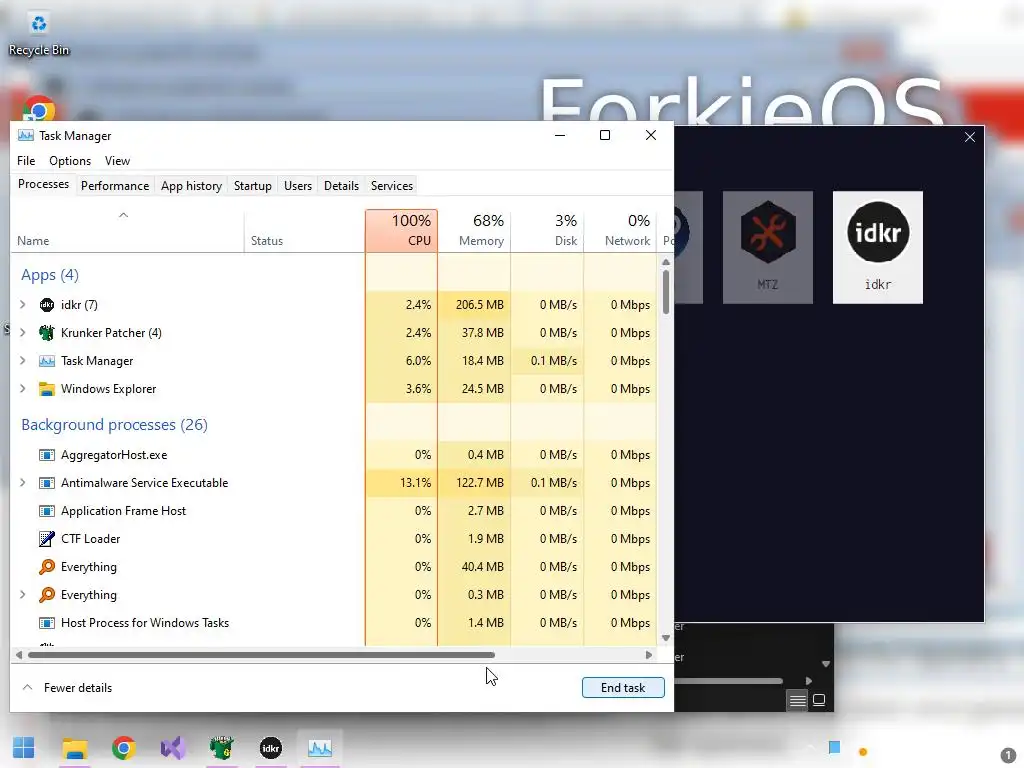Open Visual Studio from the taskbar
The height and width of the screenshot is (768, 1024).
tap(173, 748)
